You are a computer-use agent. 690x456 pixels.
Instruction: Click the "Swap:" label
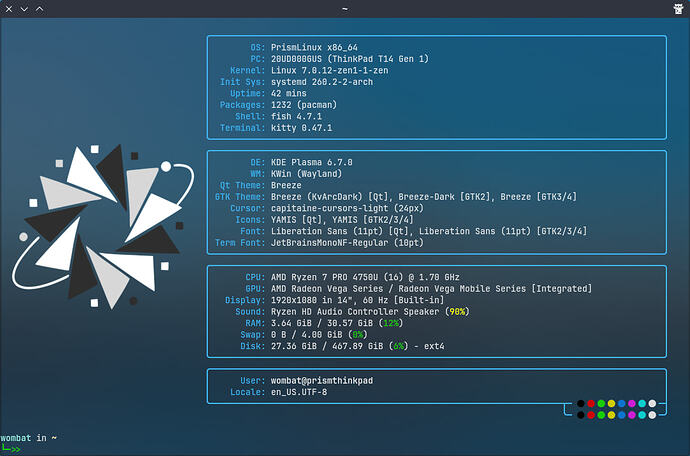[x=253, y=335]
